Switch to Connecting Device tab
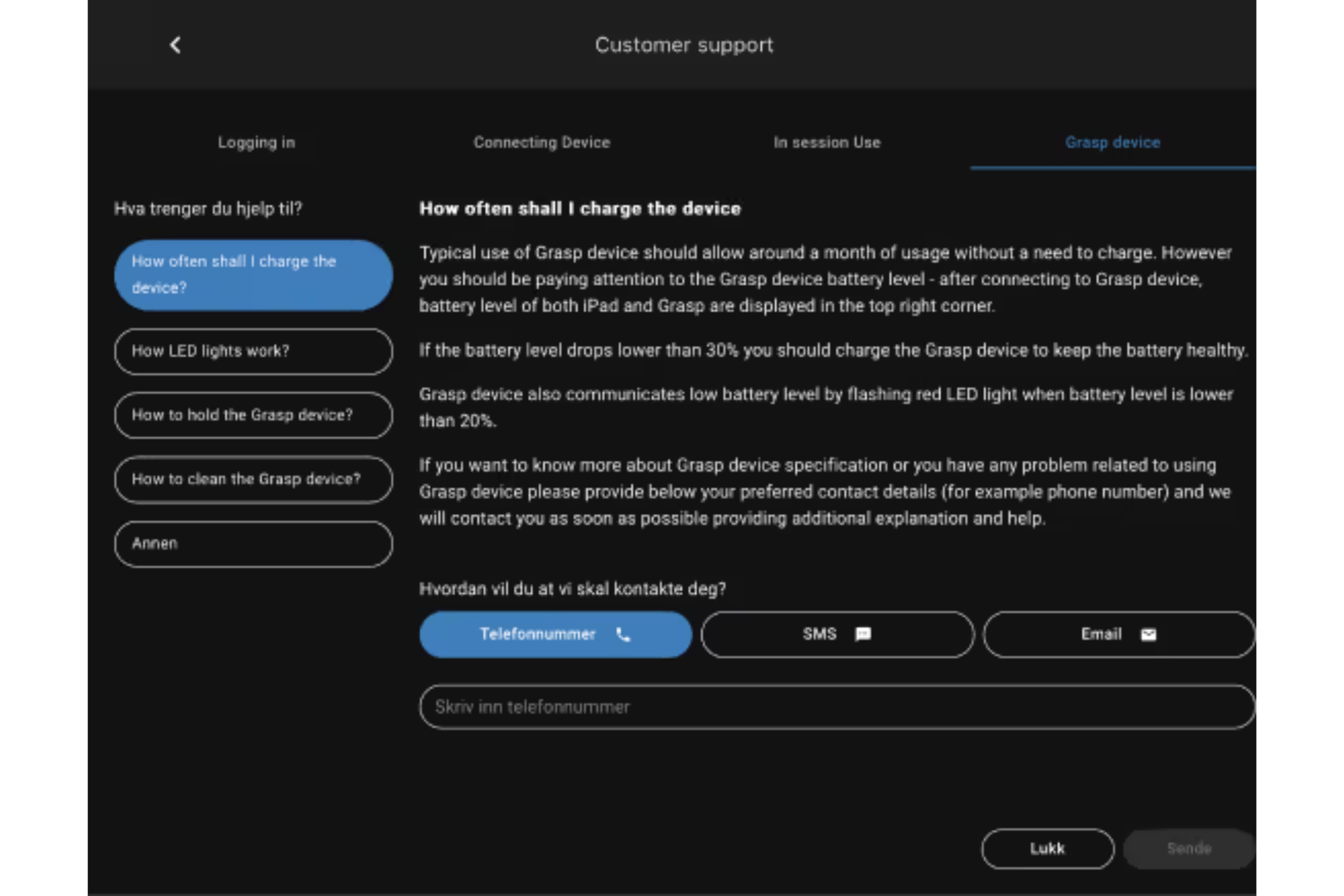 click(542, 142)
